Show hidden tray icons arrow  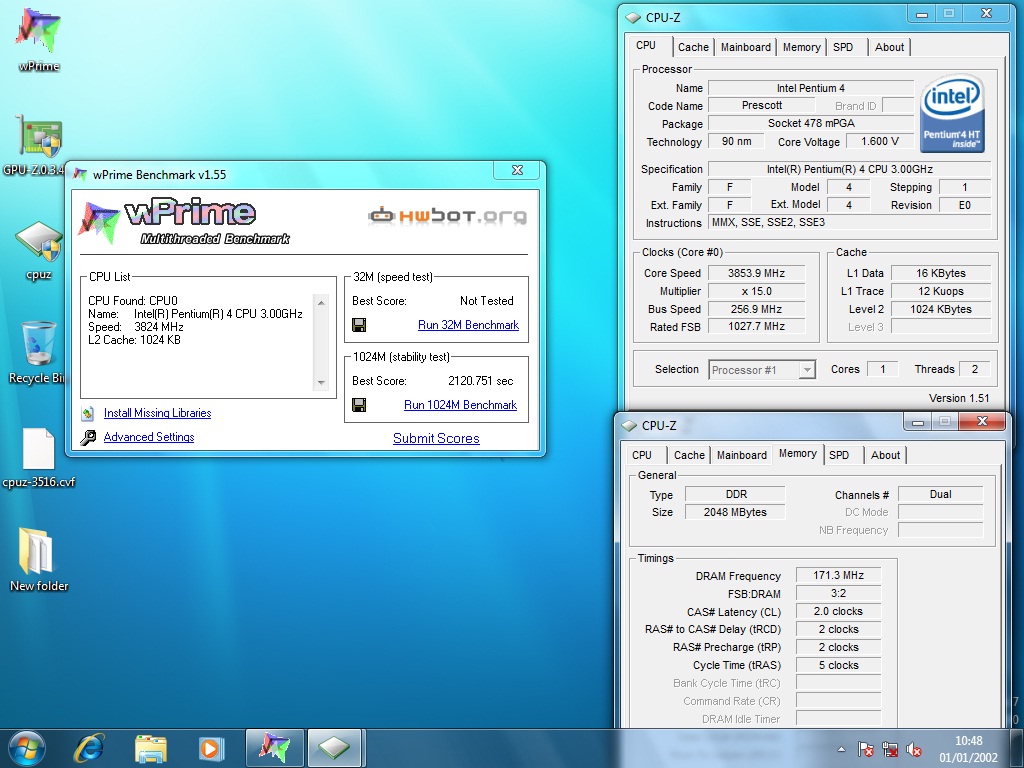coord(841,749)
